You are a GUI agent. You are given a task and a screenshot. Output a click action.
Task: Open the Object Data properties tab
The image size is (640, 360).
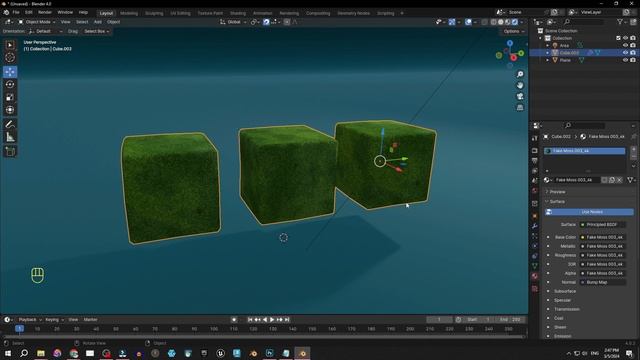pyautogui.click(x=535, y=266)
